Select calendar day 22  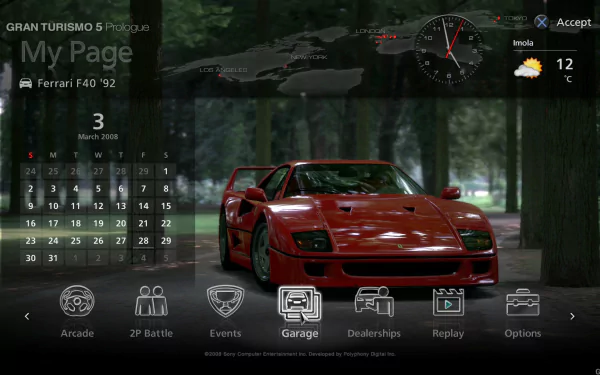click(166, 223)
